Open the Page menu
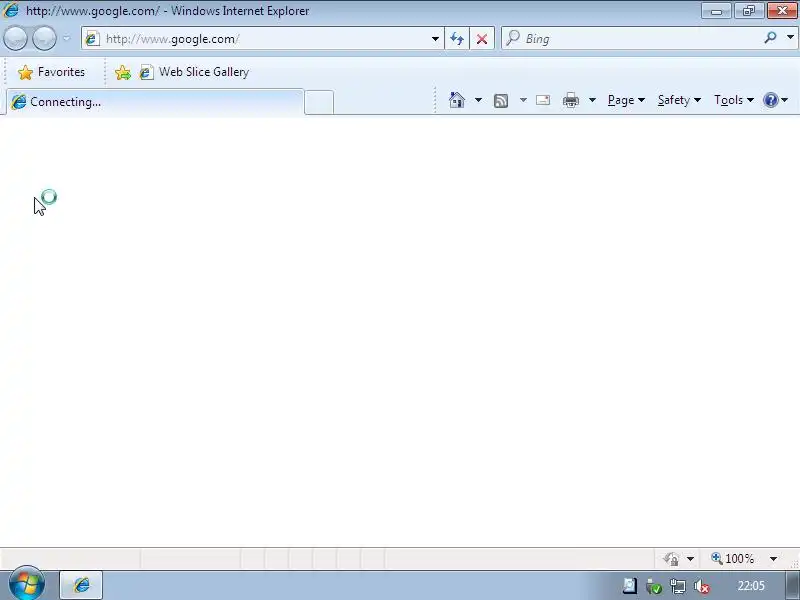Viewport: 800px width, 600px height. click(626, 100)
